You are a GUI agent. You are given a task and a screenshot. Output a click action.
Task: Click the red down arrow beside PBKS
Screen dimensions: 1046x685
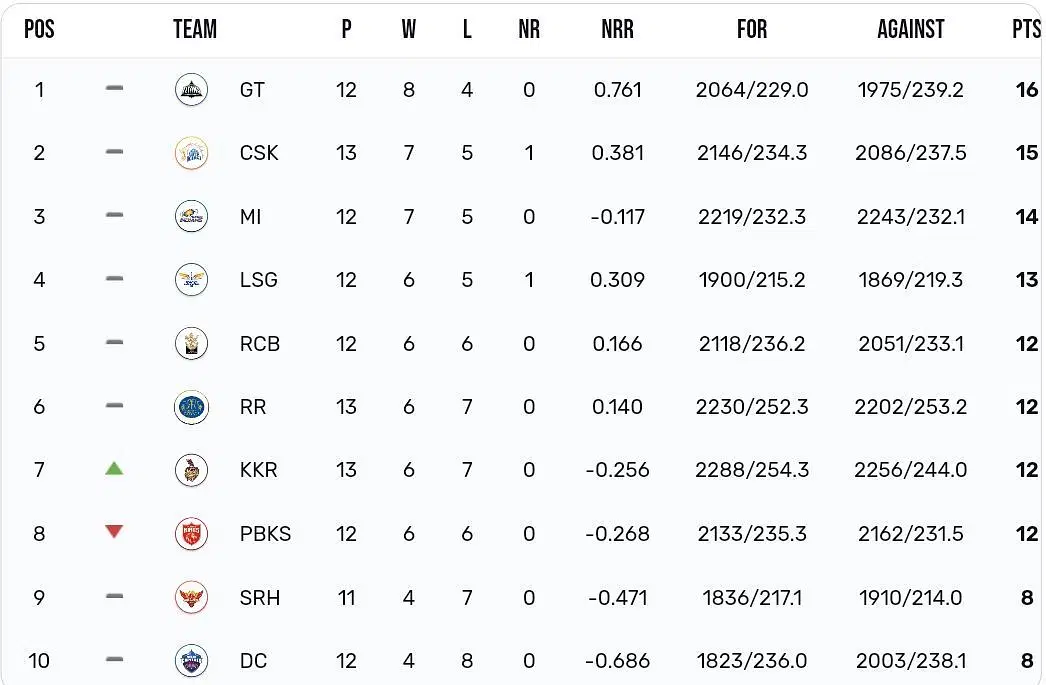(114, 532)
